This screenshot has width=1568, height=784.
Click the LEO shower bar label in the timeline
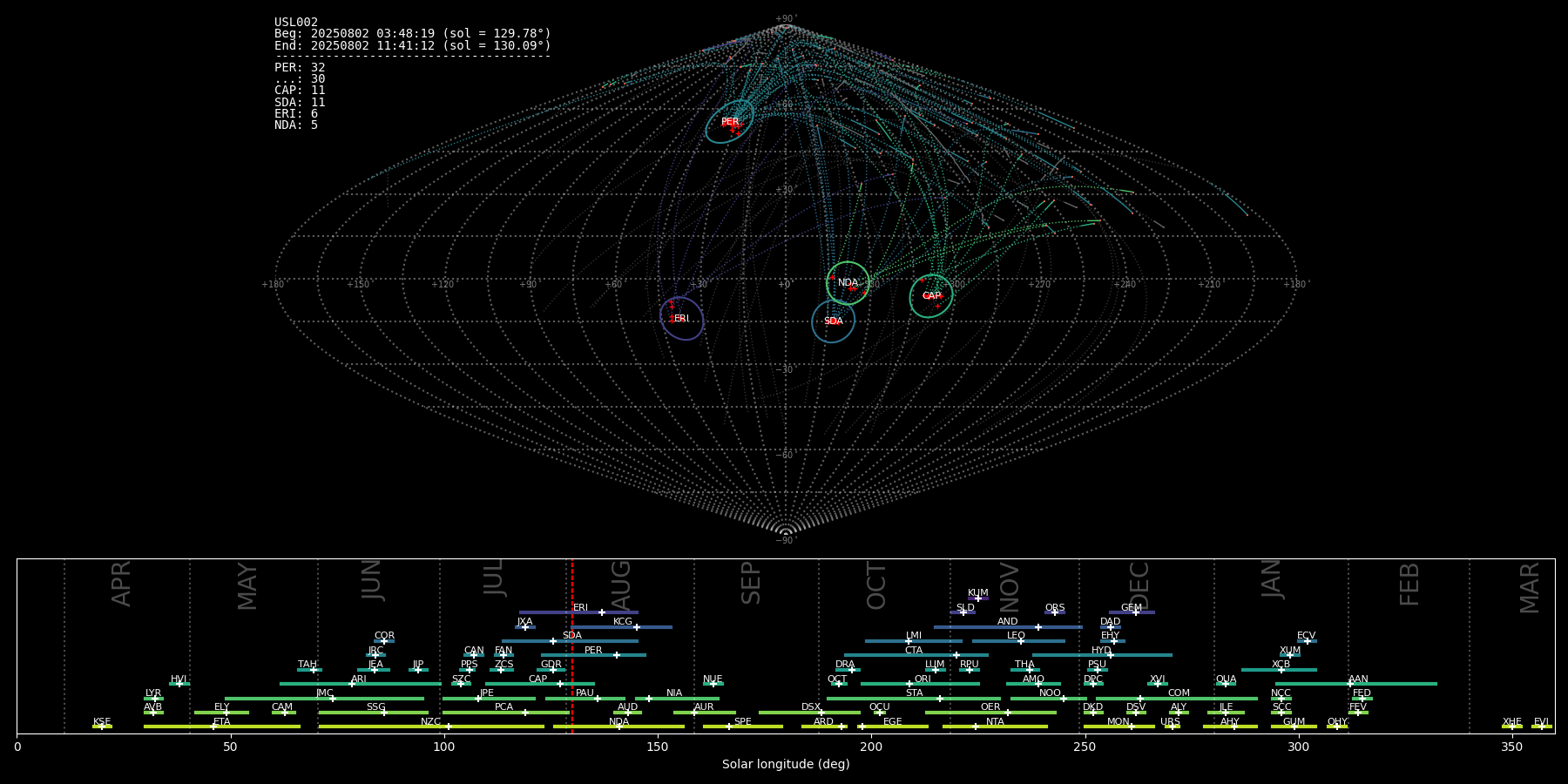click(x=1017, y=636)
